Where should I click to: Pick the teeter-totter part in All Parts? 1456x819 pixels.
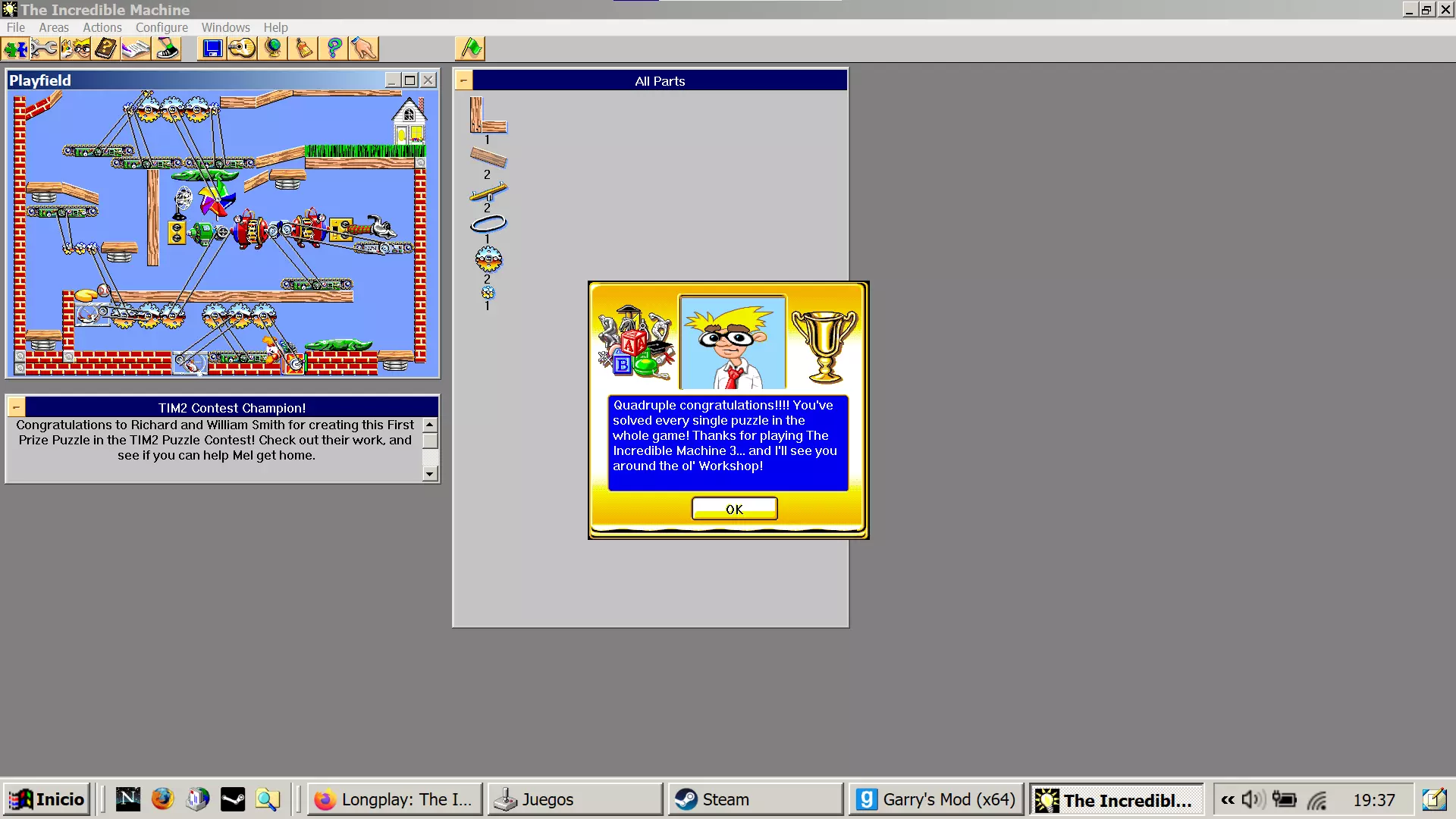488,192
